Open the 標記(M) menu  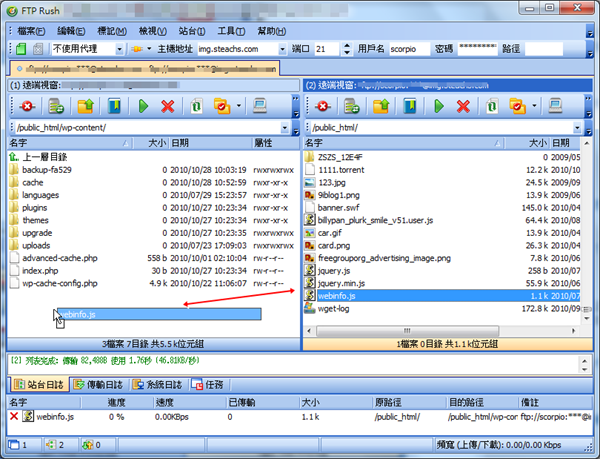tap(112, 31)
